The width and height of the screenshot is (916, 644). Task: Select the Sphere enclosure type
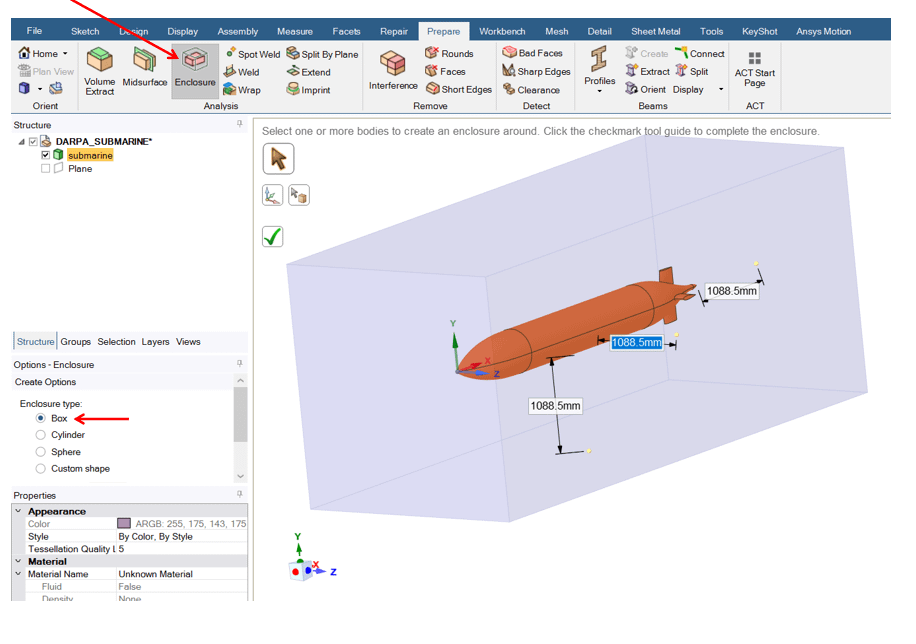[x=41, y=452]
